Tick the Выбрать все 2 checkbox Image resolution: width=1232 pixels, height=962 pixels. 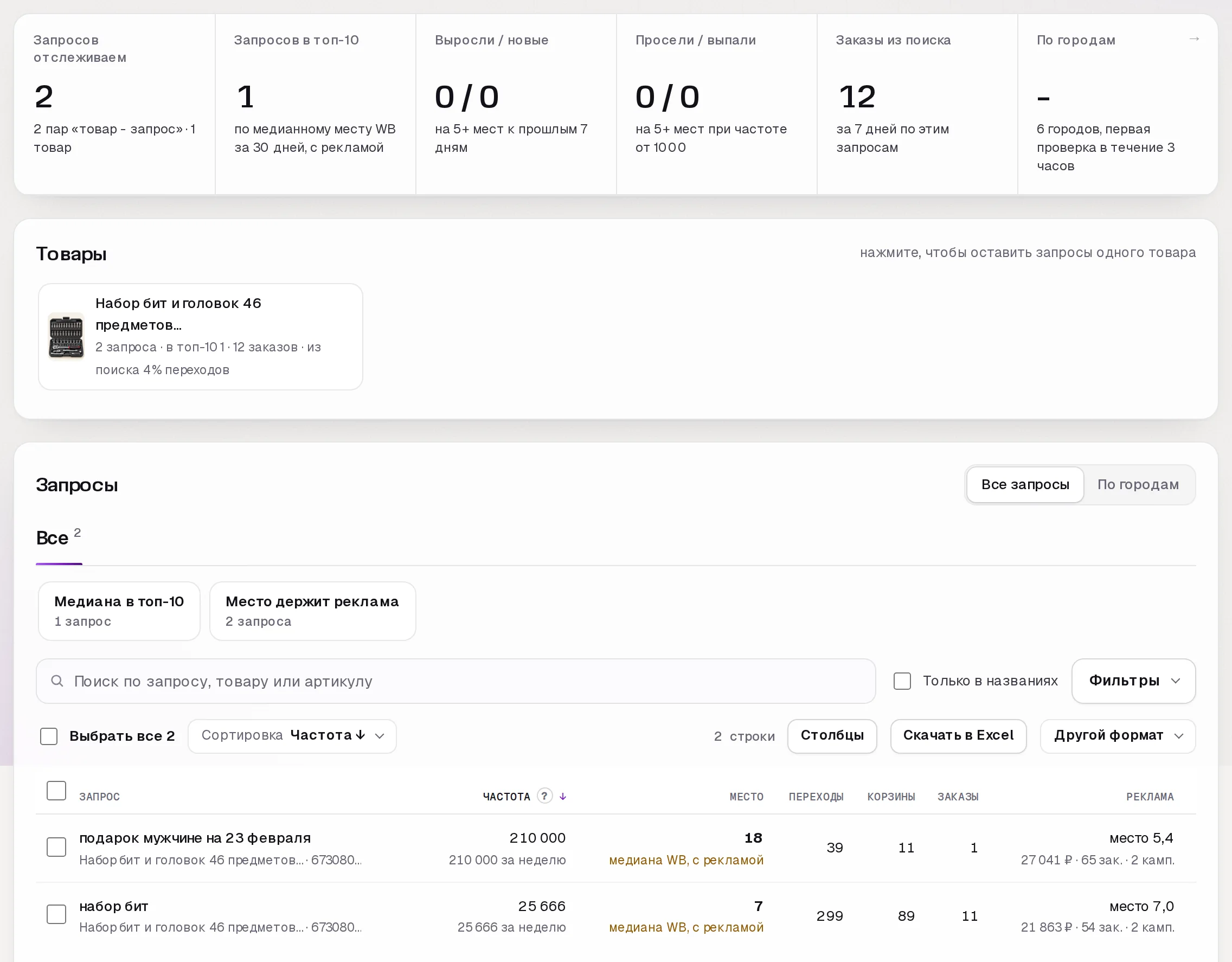tap(49, 736)
